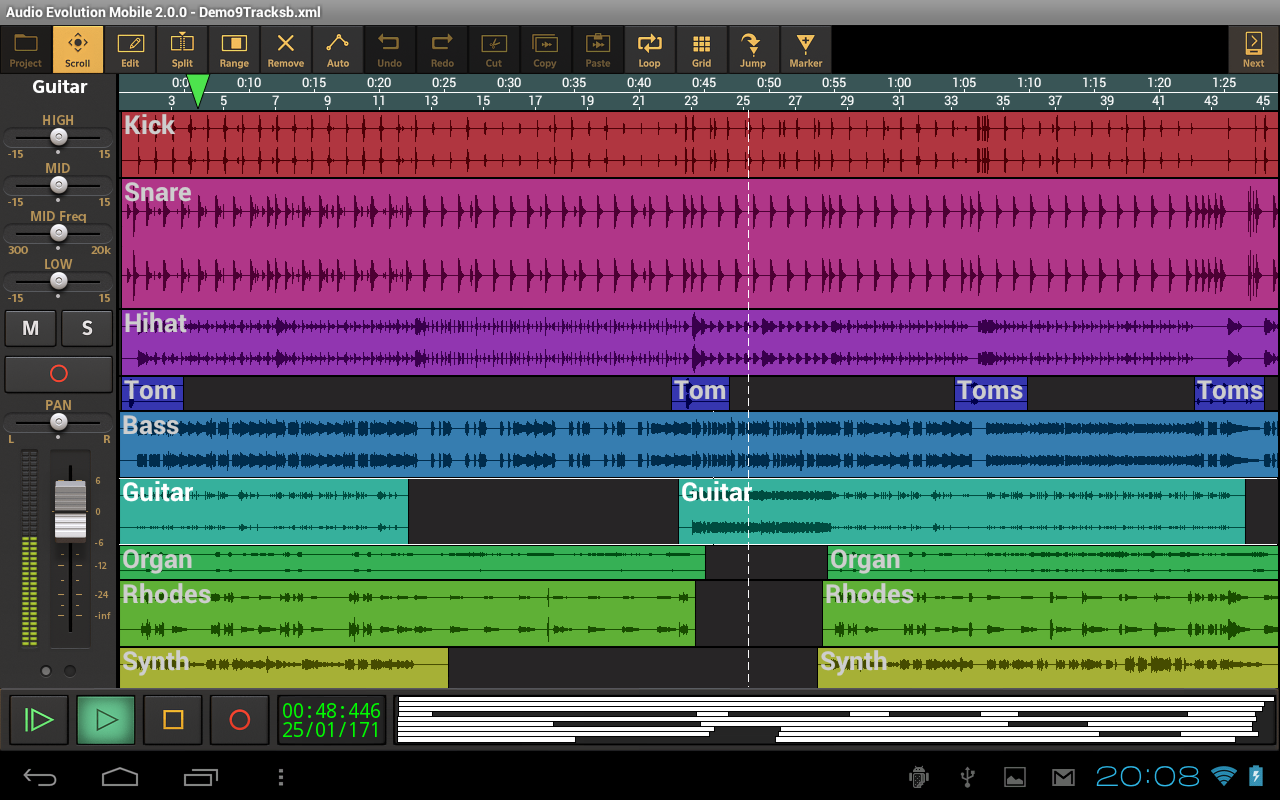Viewport: 1280px width, 800px height.
Task: Tap the Android Home button
Action: click(120, 777)
